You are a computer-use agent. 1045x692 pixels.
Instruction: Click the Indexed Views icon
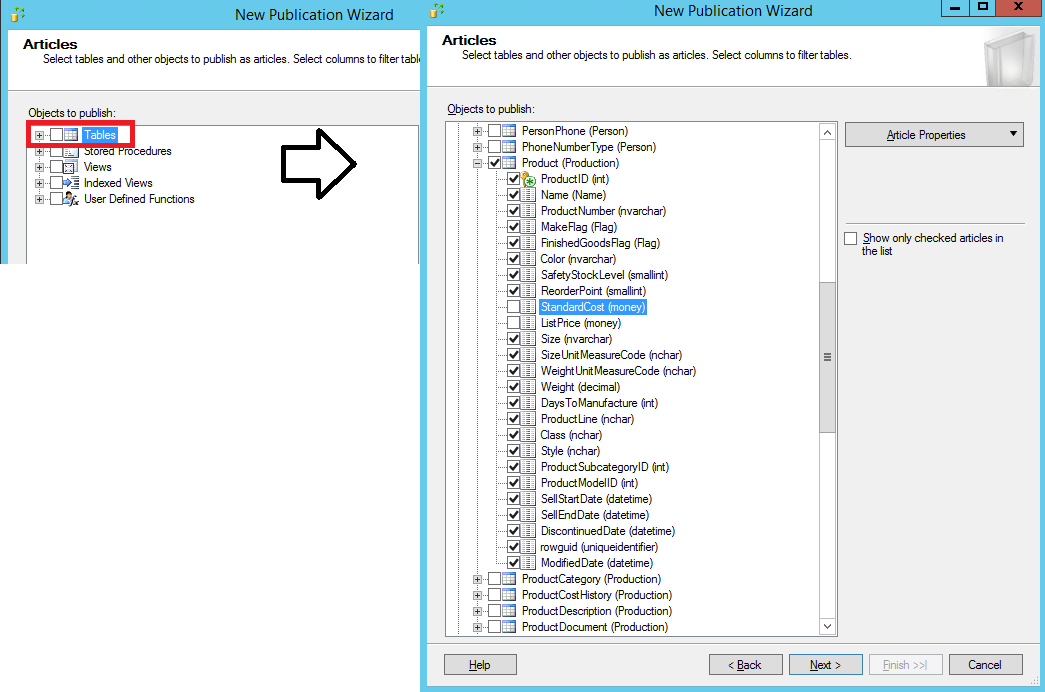[71, 183]
